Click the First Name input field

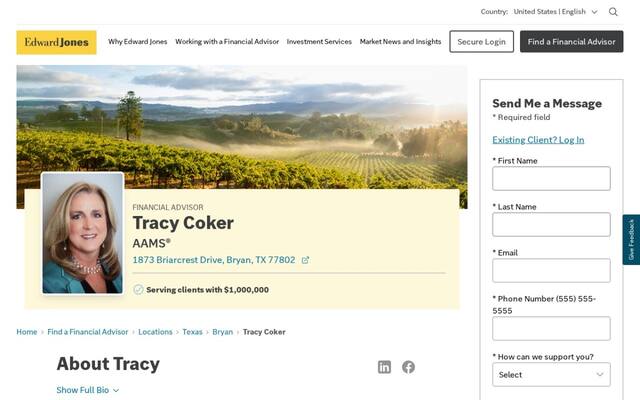pos(551,178)
